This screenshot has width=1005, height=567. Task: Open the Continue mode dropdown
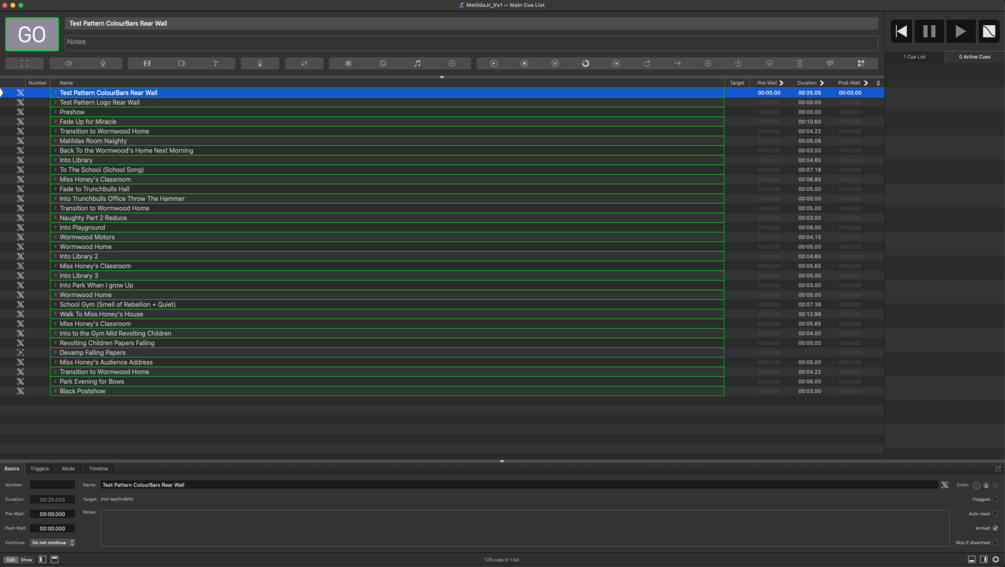[x=52, y=543]
